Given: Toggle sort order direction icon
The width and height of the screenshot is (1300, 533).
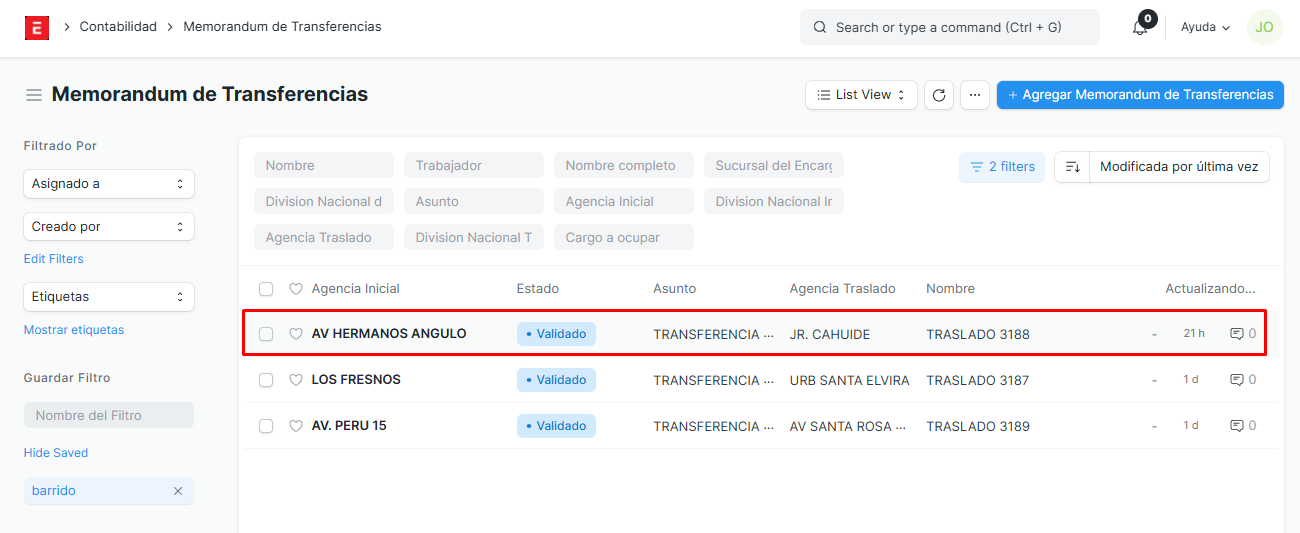Looking at the screenshot, I should tap(1072, 167).
